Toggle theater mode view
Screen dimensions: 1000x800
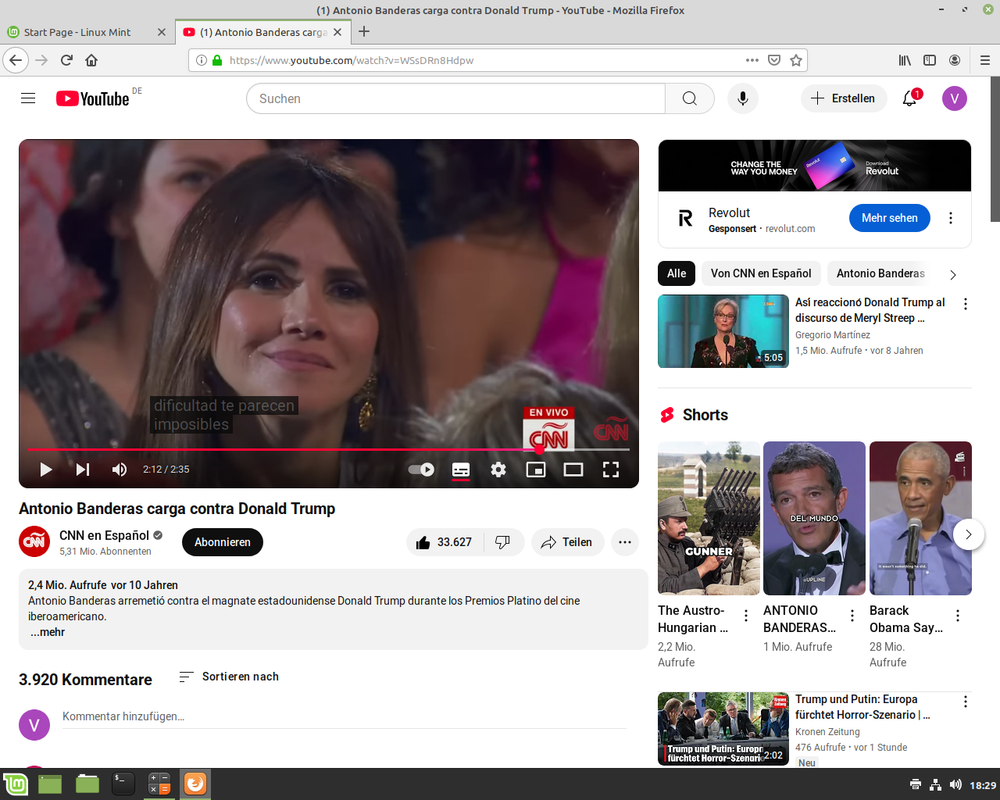click(573, 470)
